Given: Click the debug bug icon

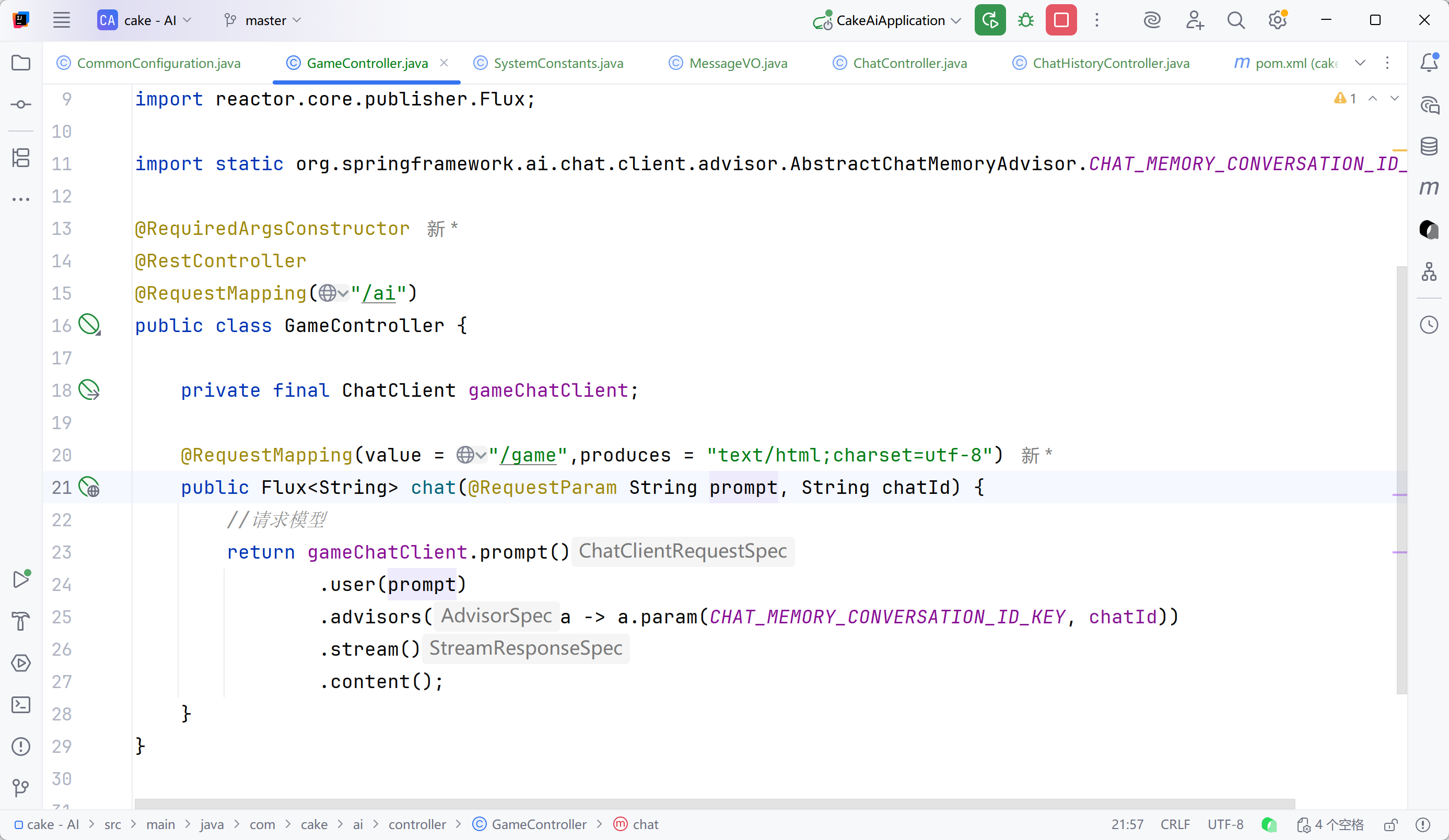Looking at the screenshot, I should pyautogui.click(x=1025, y=21).
